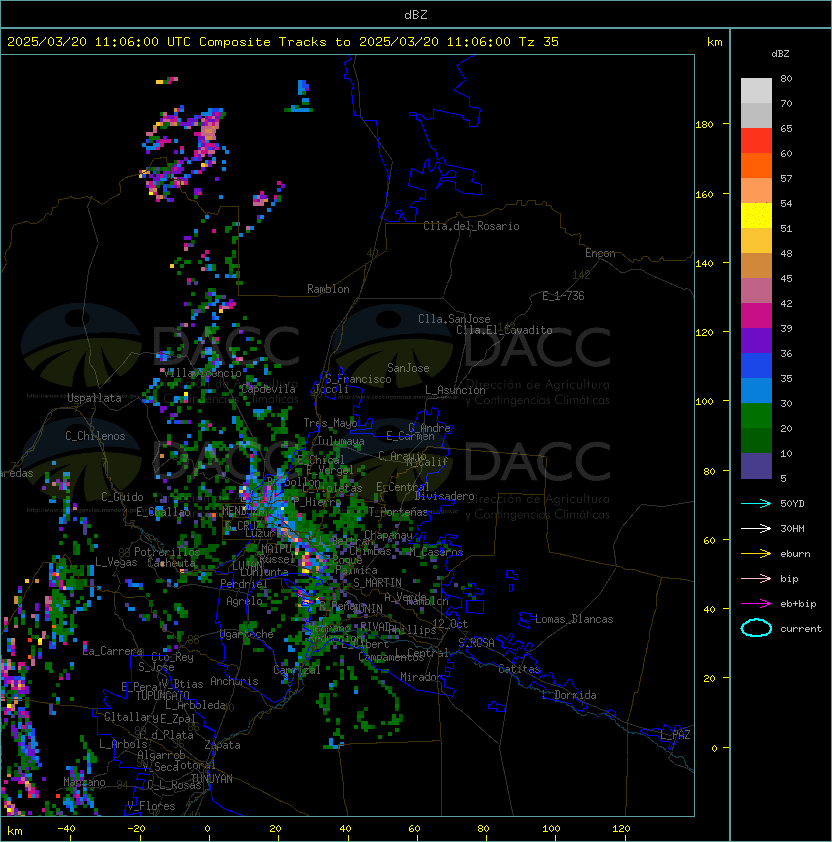Click the 'dBZ' heading above the color scale
This screenshot has height=842, width=832.
(780, 54)
